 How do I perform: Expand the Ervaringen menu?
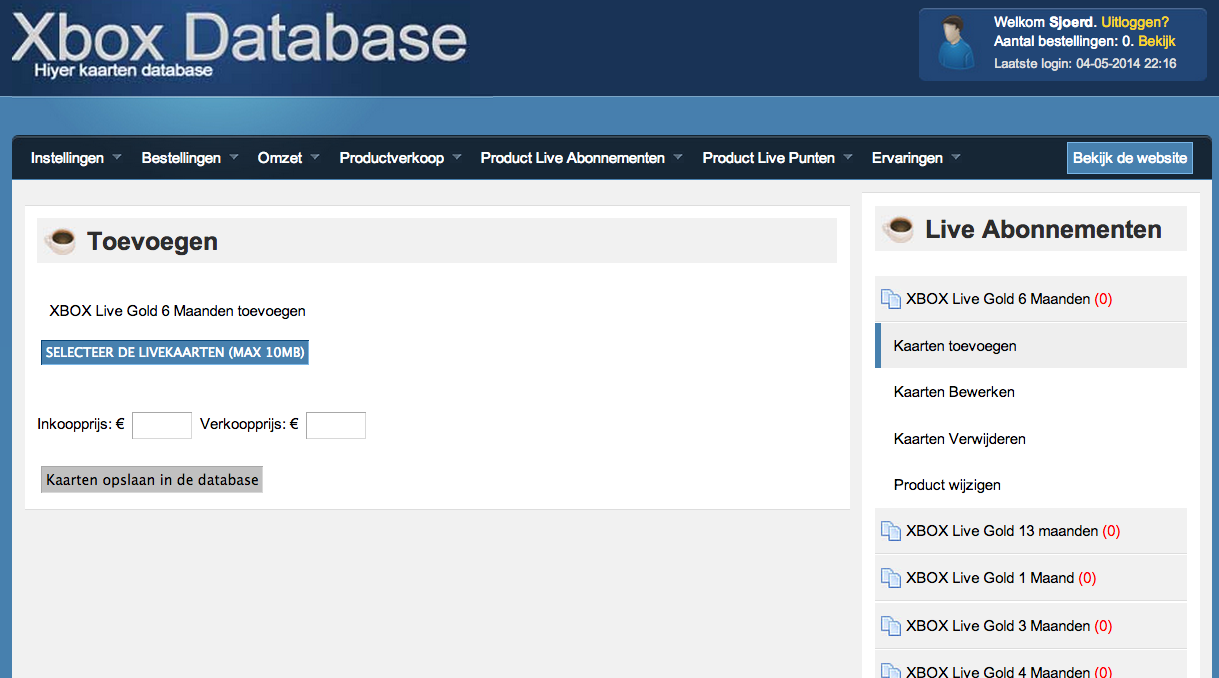tap(916, 158)
